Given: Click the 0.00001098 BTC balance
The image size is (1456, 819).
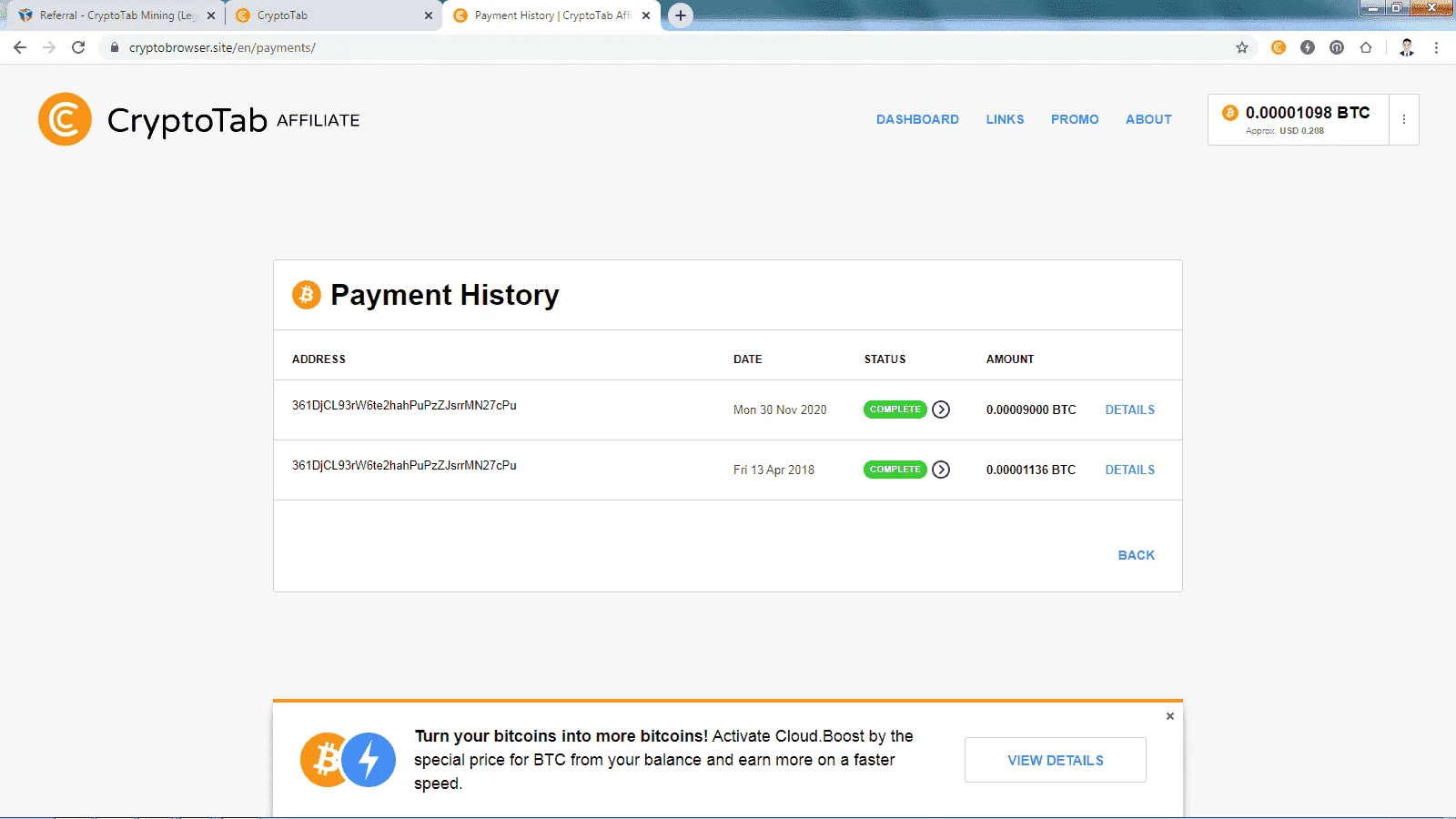Looking at the screenshot, I should [1308, 113].
